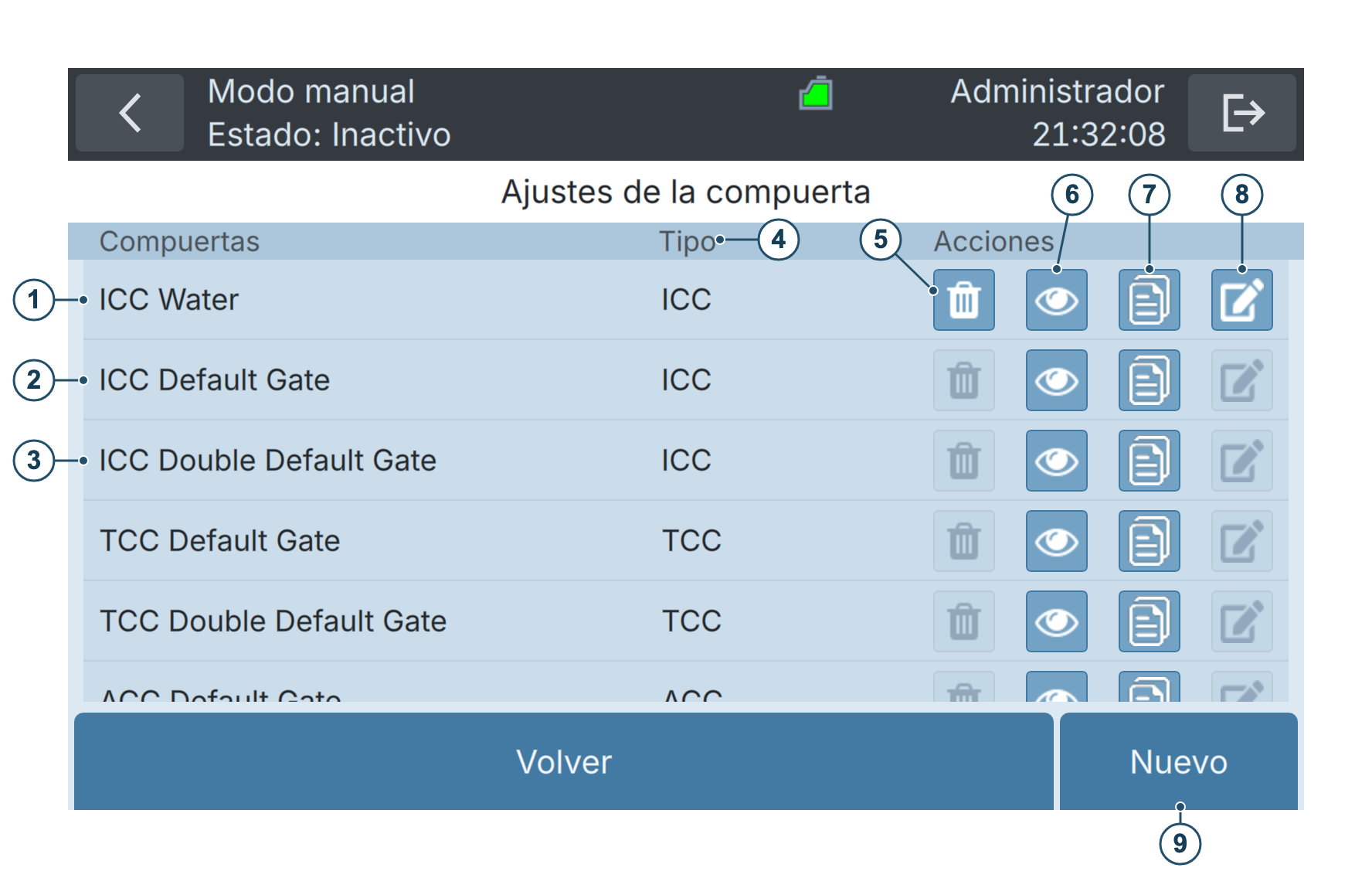The height and width of the screenshot is (878, 1372).
Task: Click the logout icon next to Administrador
Action: click(1242, 113)
